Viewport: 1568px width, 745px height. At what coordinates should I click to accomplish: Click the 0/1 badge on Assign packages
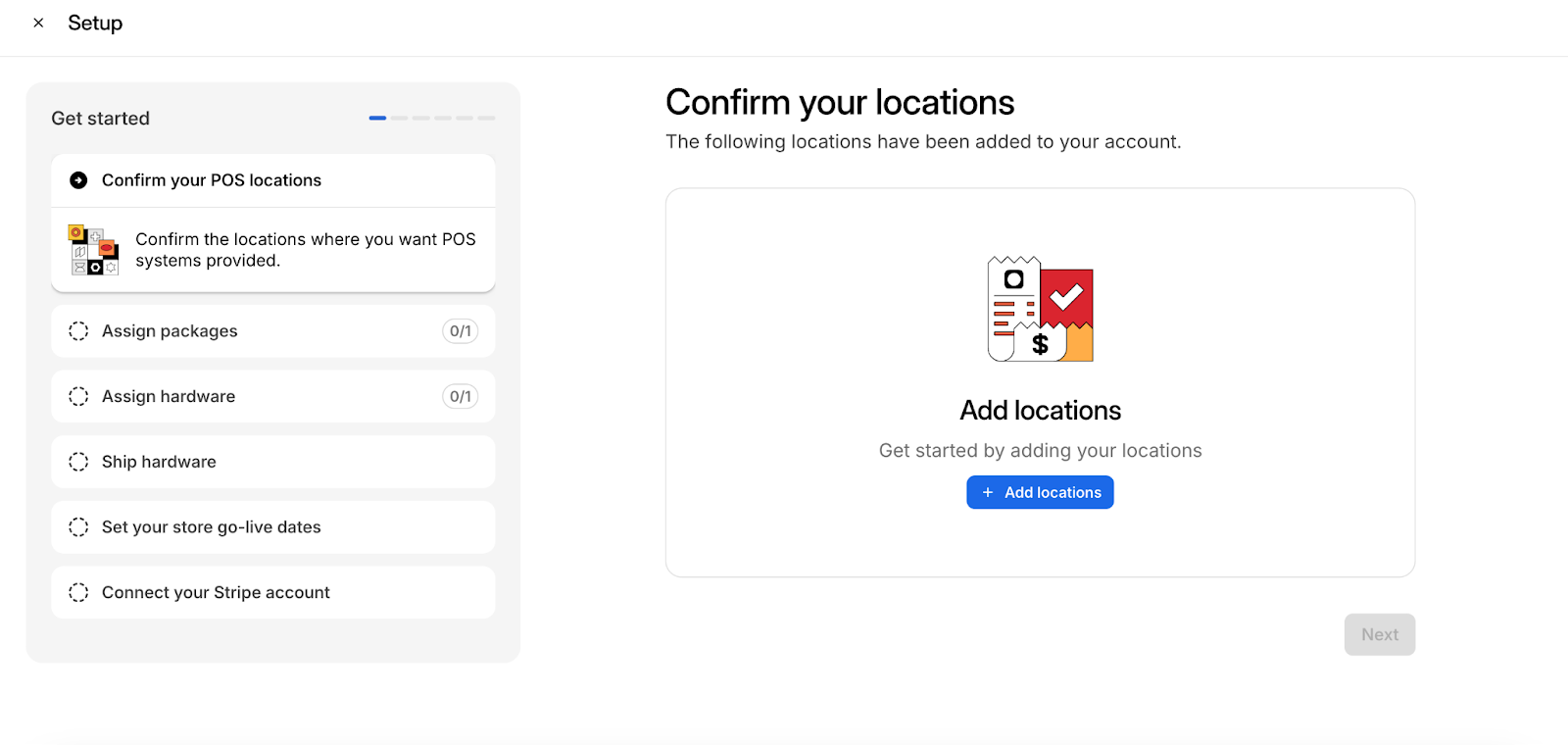[460, 331]
